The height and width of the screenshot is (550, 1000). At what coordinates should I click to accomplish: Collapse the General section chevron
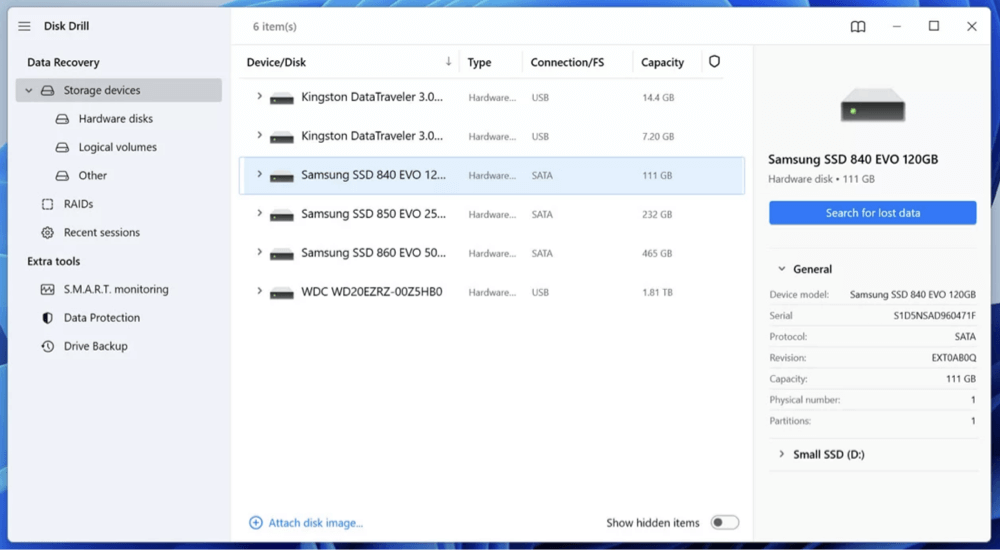pyautogui.click(x=781, y=269)
